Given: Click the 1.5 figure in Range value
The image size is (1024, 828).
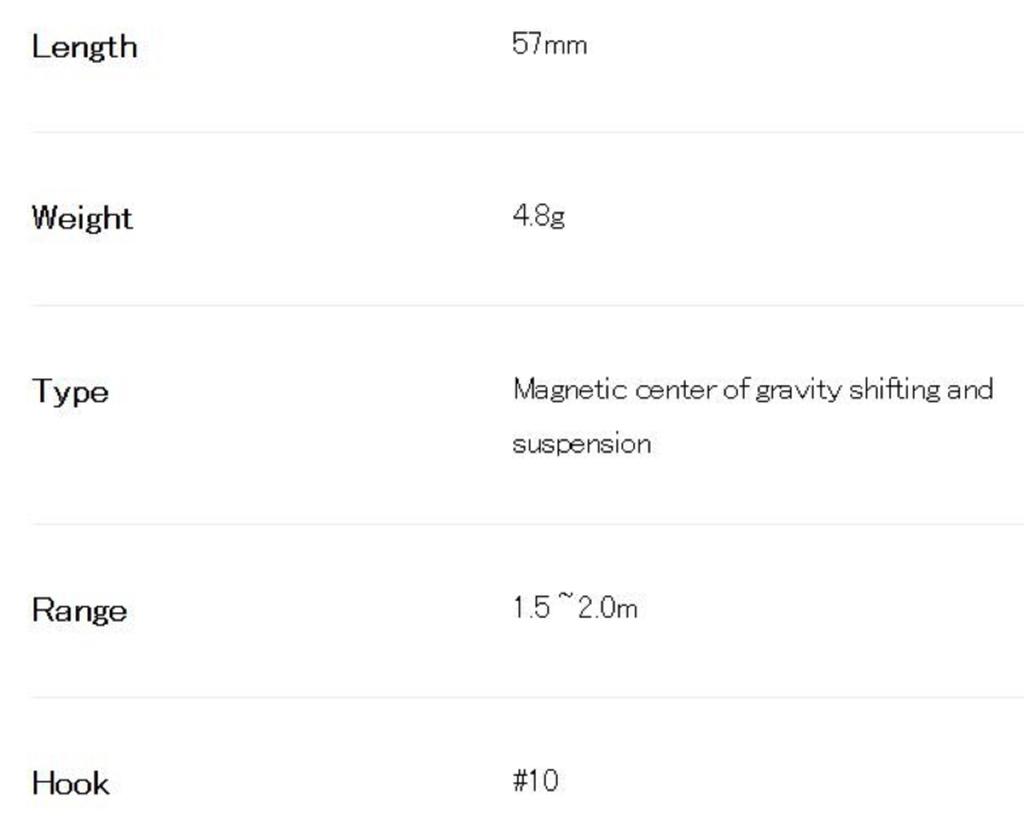Looking at the screenshot, I should (531, 607).
